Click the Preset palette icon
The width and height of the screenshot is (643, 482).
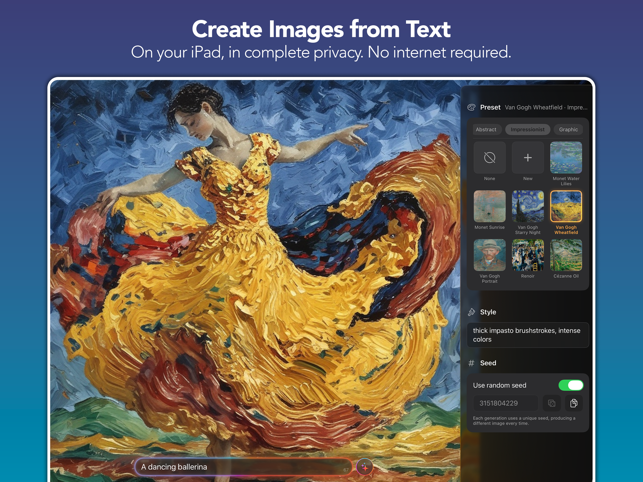point(472,107)
